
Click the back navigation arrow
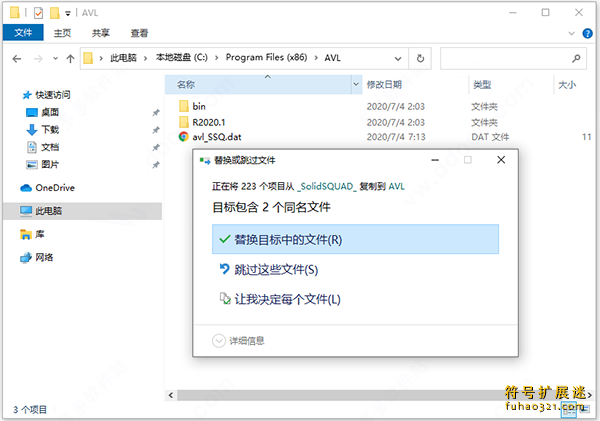[16, 59]
